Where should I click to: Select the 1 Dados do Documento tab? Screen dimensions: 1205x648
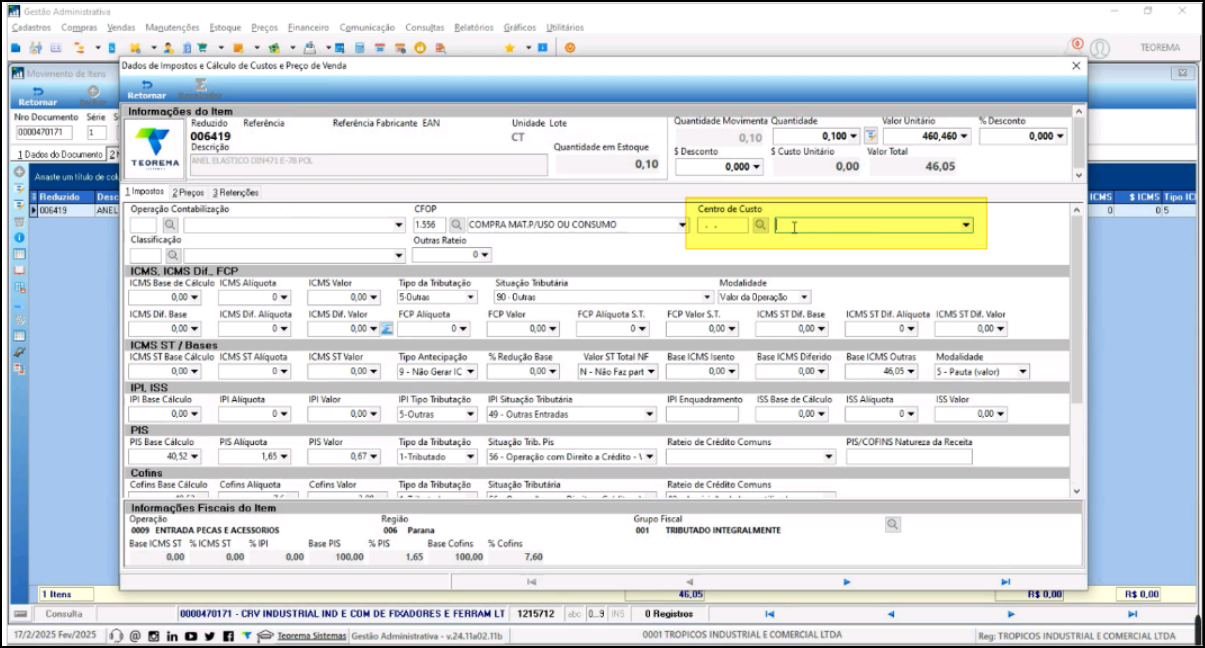click(60, 155)
